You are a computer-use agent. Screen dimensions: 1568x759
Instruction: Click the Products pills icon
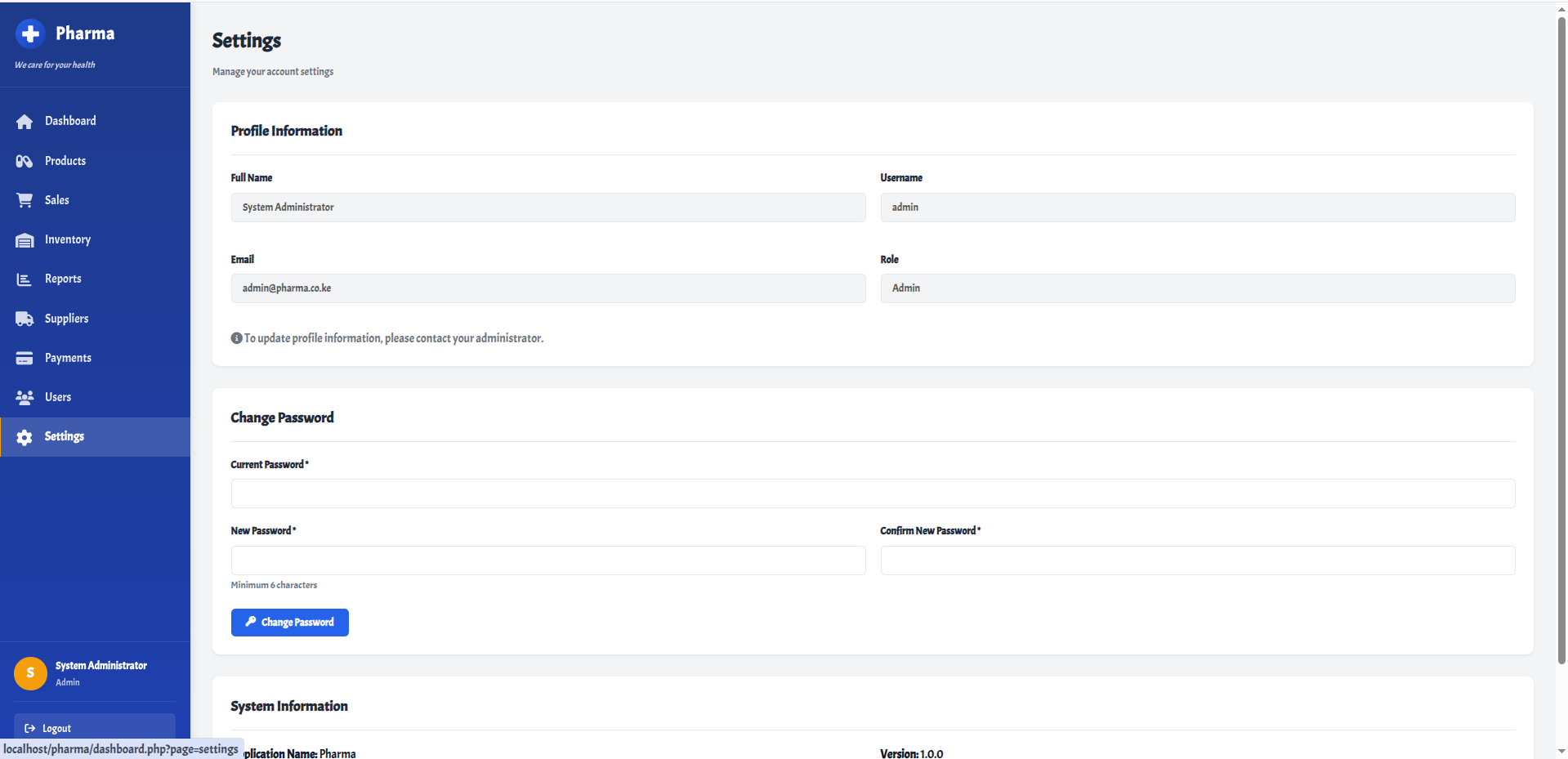click(x=25, y=160)
